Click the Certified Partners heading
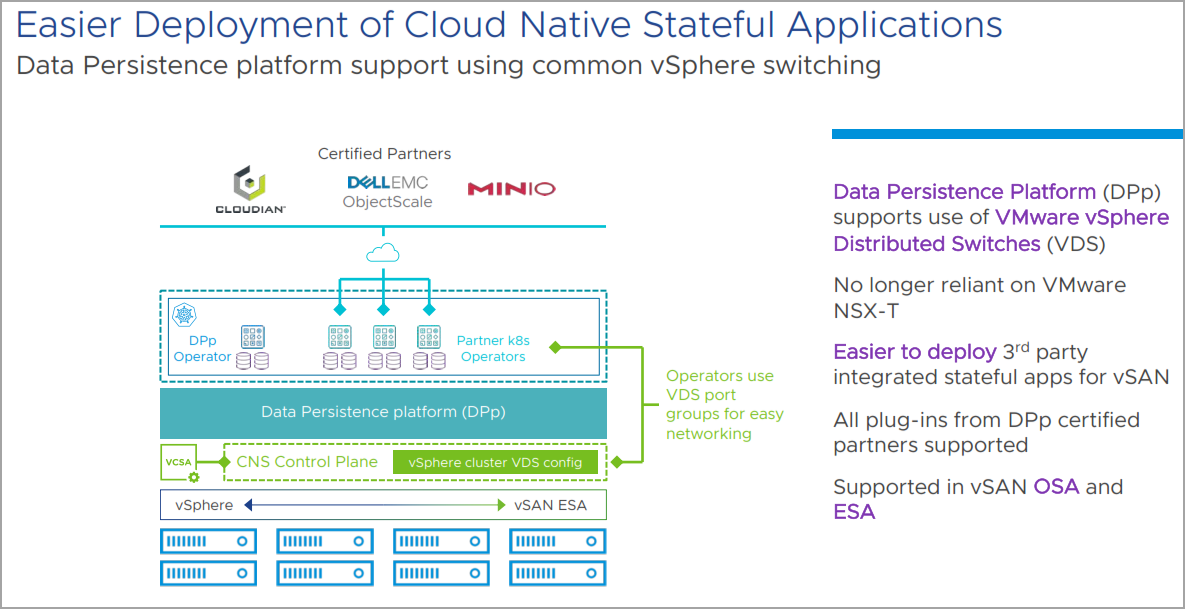This screenshot has width=1185, height=609. click(x=384, y=153)
